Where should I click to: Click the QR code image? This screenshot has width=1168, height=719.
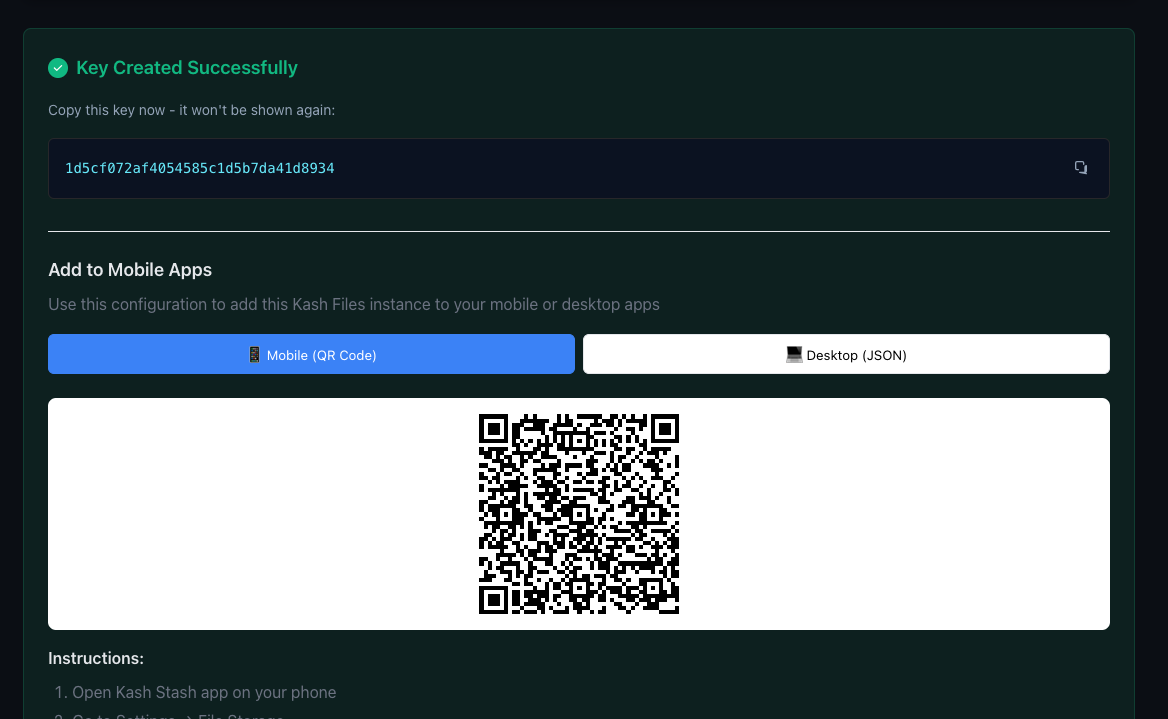(x=579, y=514)
